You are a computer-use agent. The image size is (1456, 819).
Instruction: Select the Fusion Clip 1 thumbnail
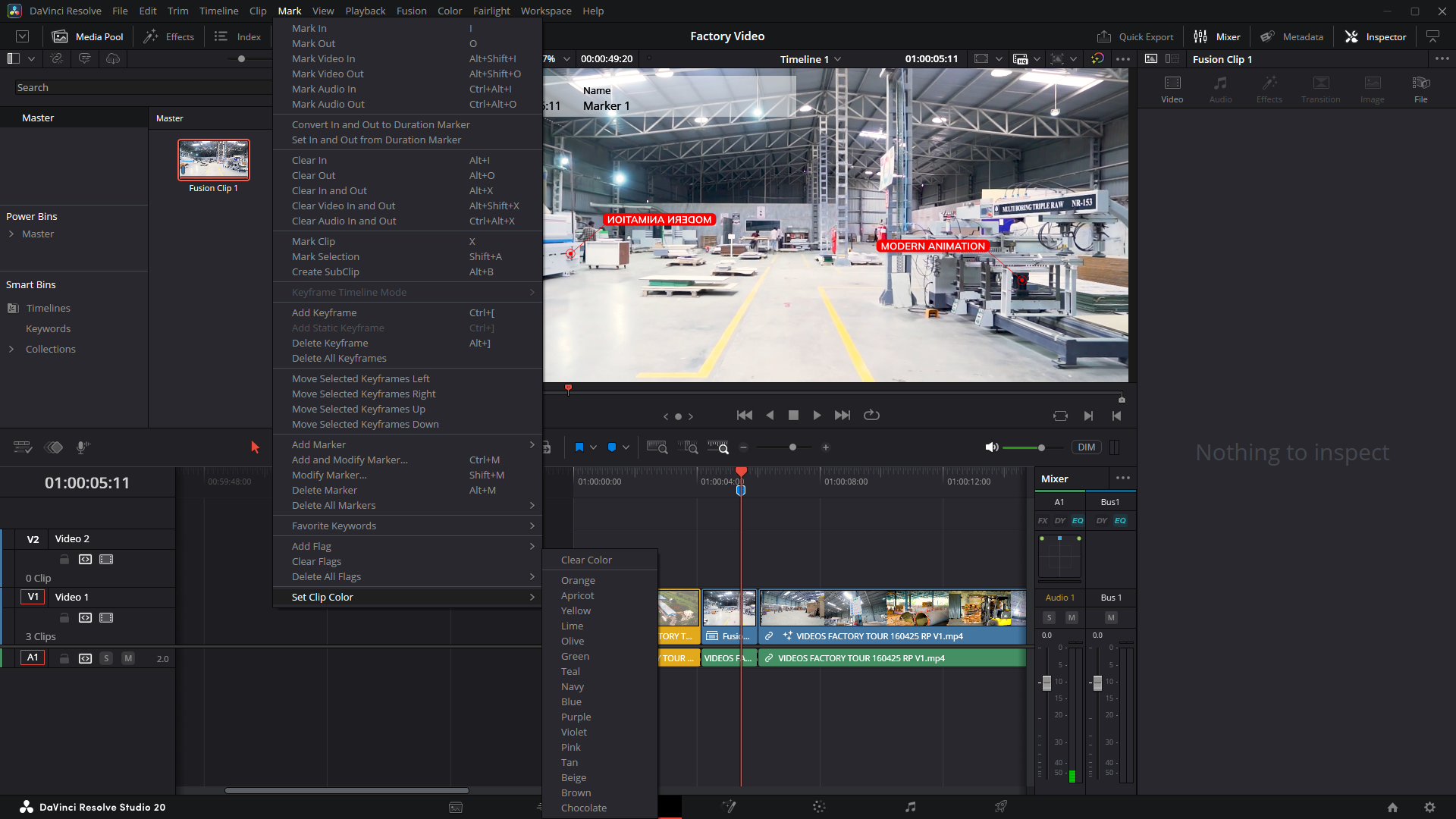pos(214,159)
